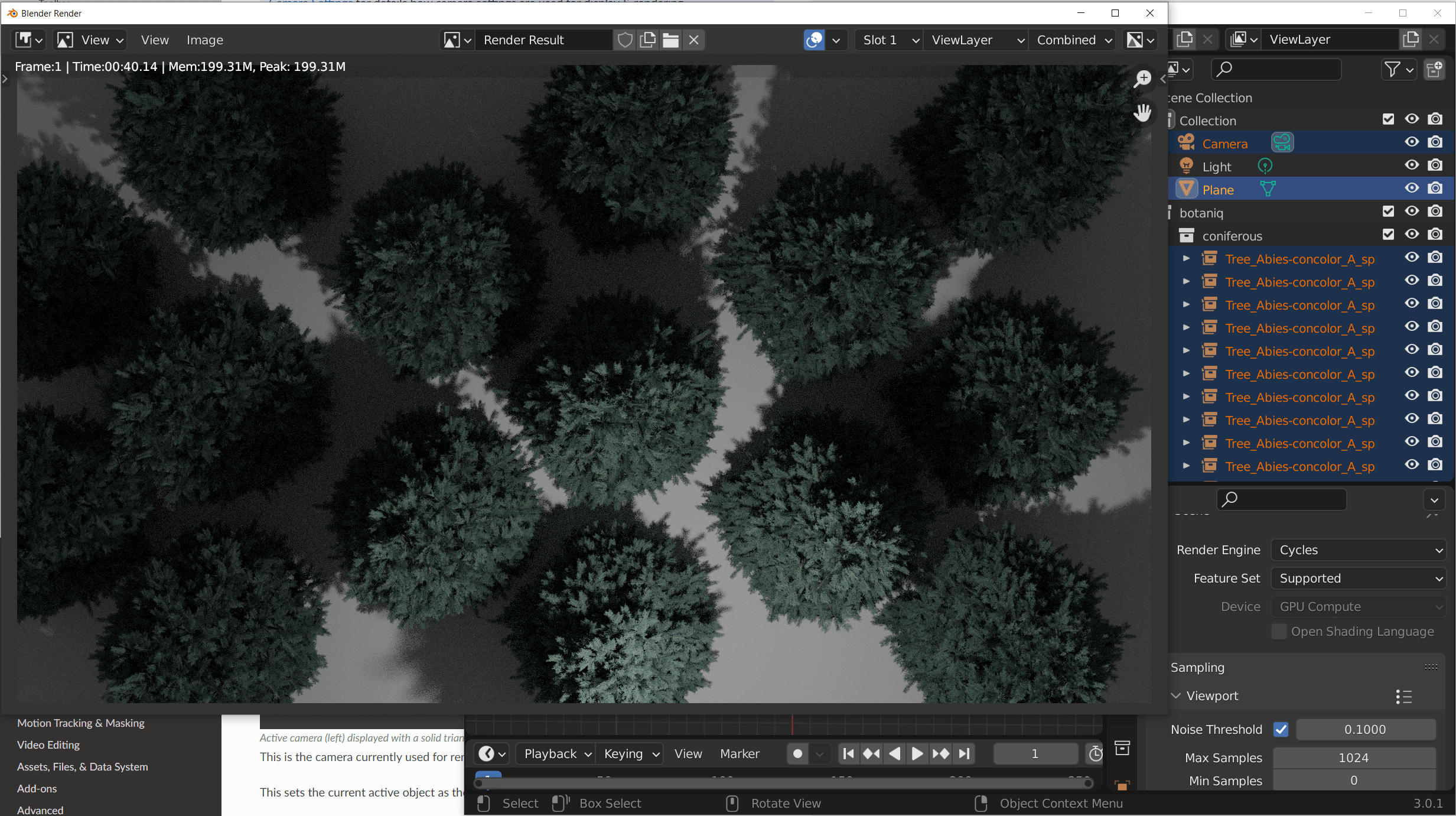Hide the Light object in the viewport
This screenshot has height=816, width=1456.
point(1411,165)
